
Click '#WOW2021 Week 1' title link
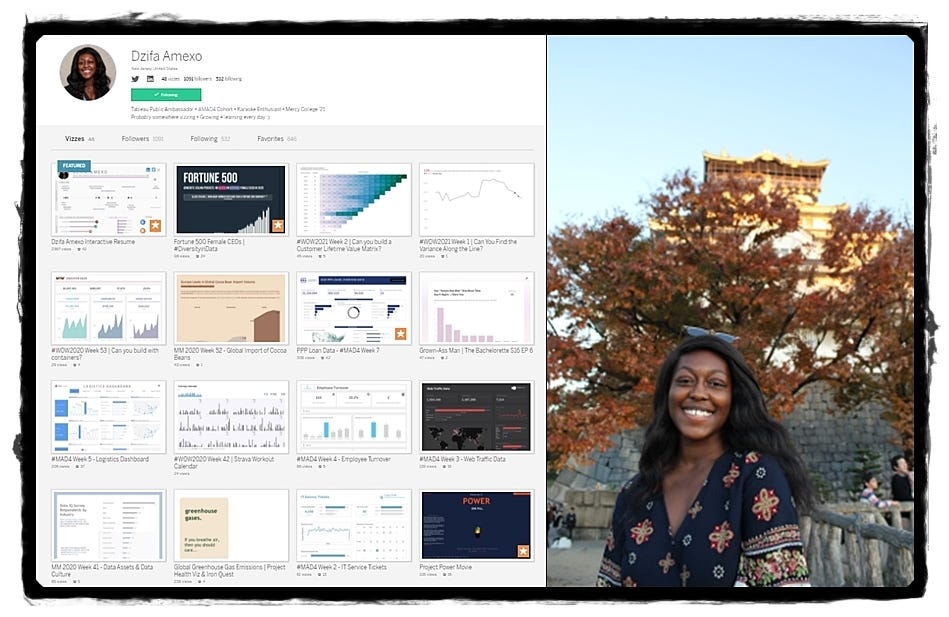(468, 245)
